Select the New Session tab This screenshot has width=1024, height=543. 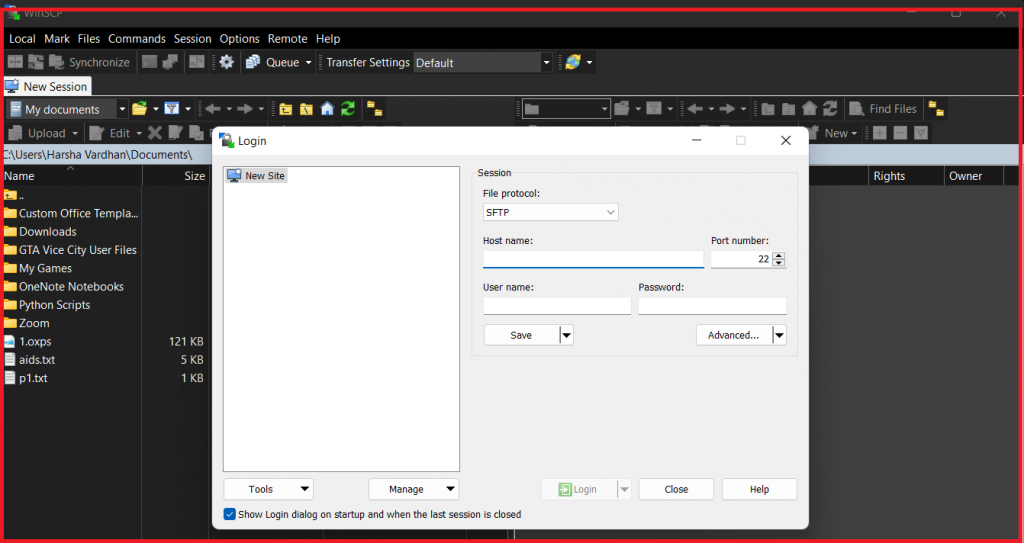pyautogui.click(x=48, y=87)
